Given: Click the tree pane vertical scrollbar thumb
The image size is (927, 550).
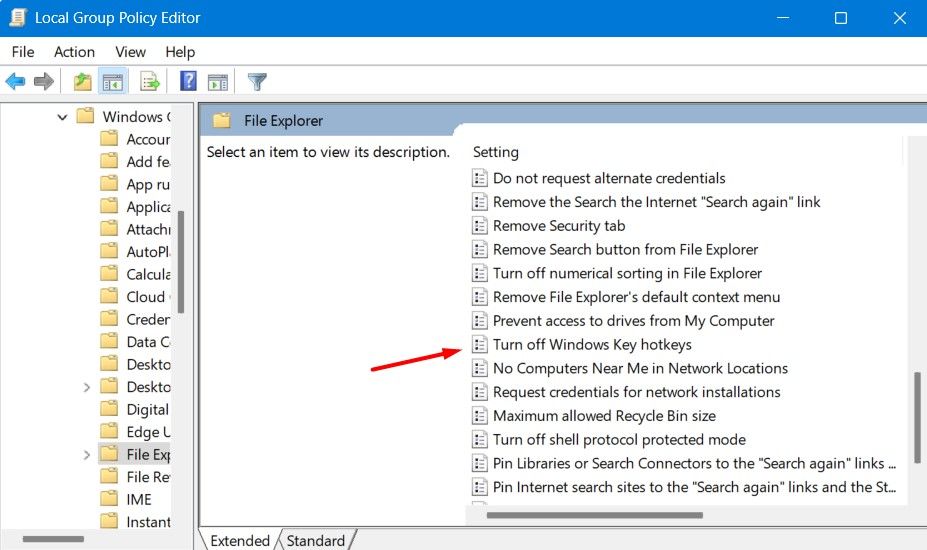Looking at the screenshot, I should pyautogui.click(x=181, y=261).
